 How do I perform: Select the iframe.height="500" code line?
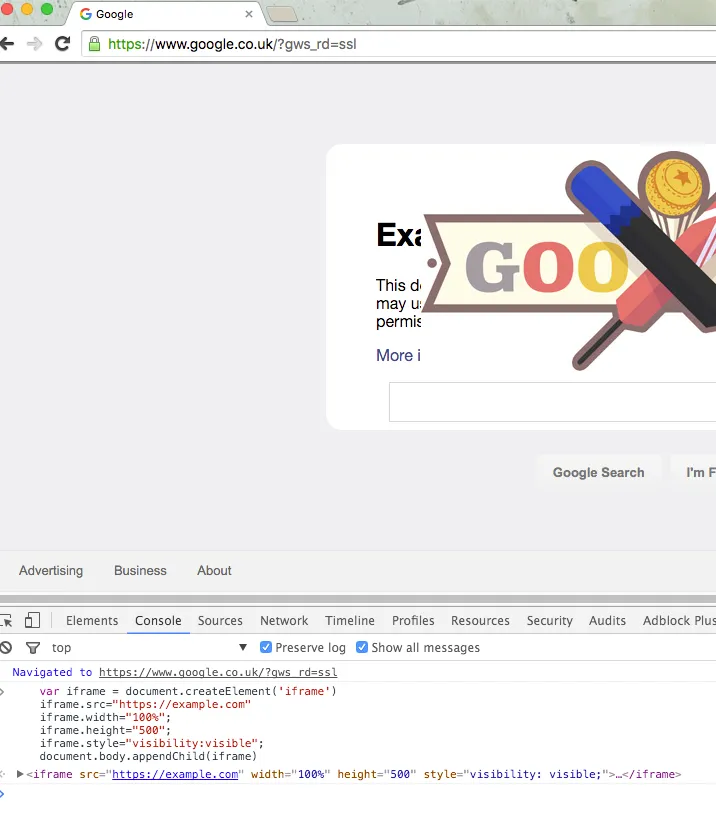click(105, 730)
